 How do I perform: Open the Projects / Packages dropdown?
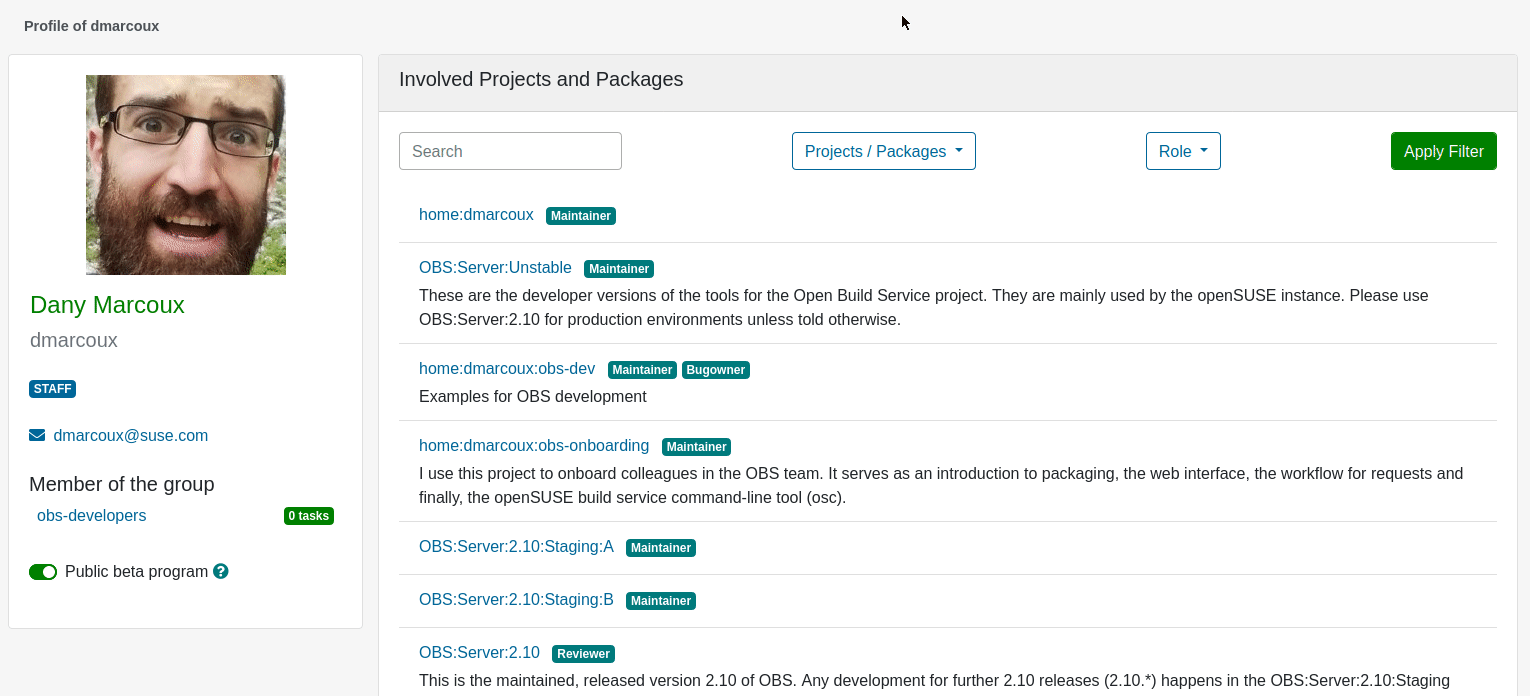click(x=883, y=151)
